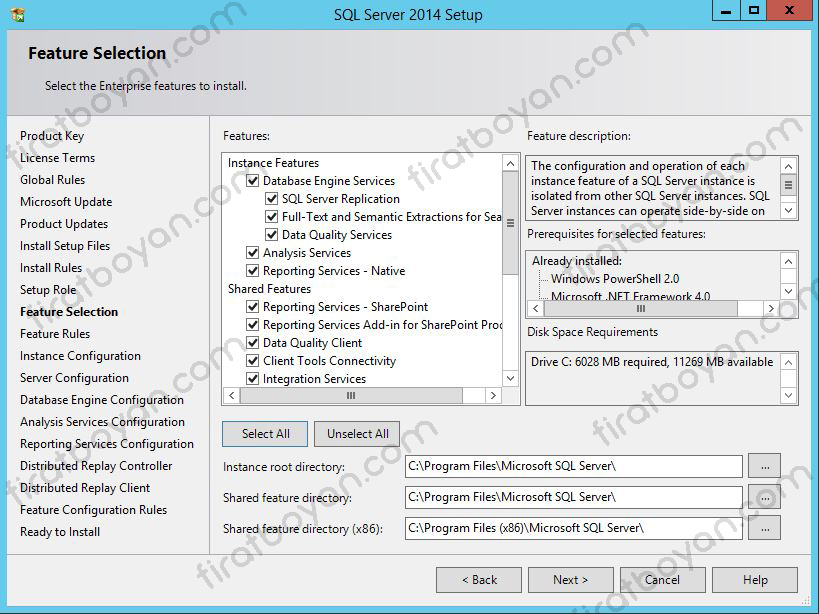This screenshot has height=614, width=819.
Task: Edit the Shared feature directory field
Action: point(574,497)
